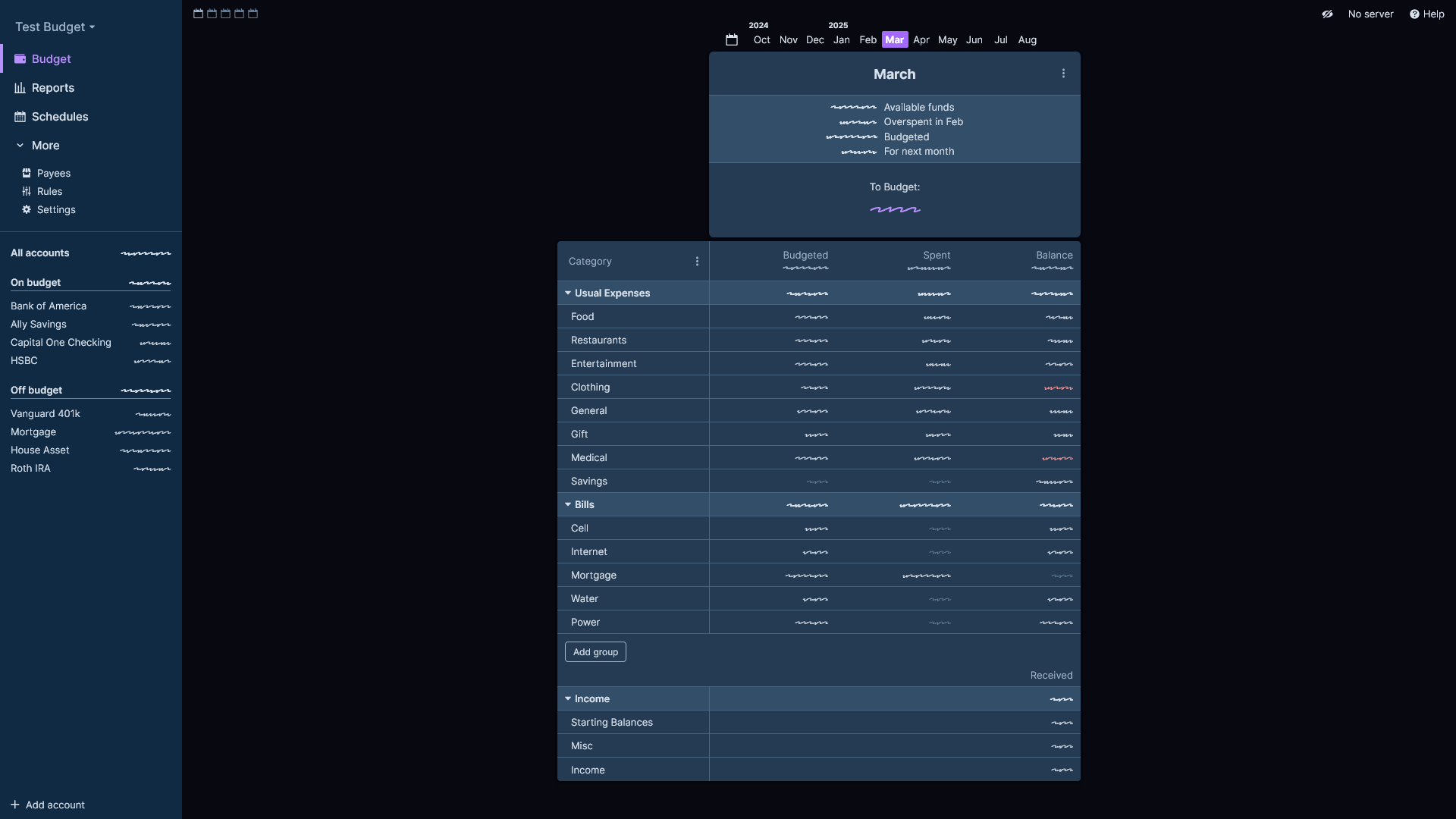Open the On budget accounts view
This screenshot has height=819, width=1456.
pos(91,283)
